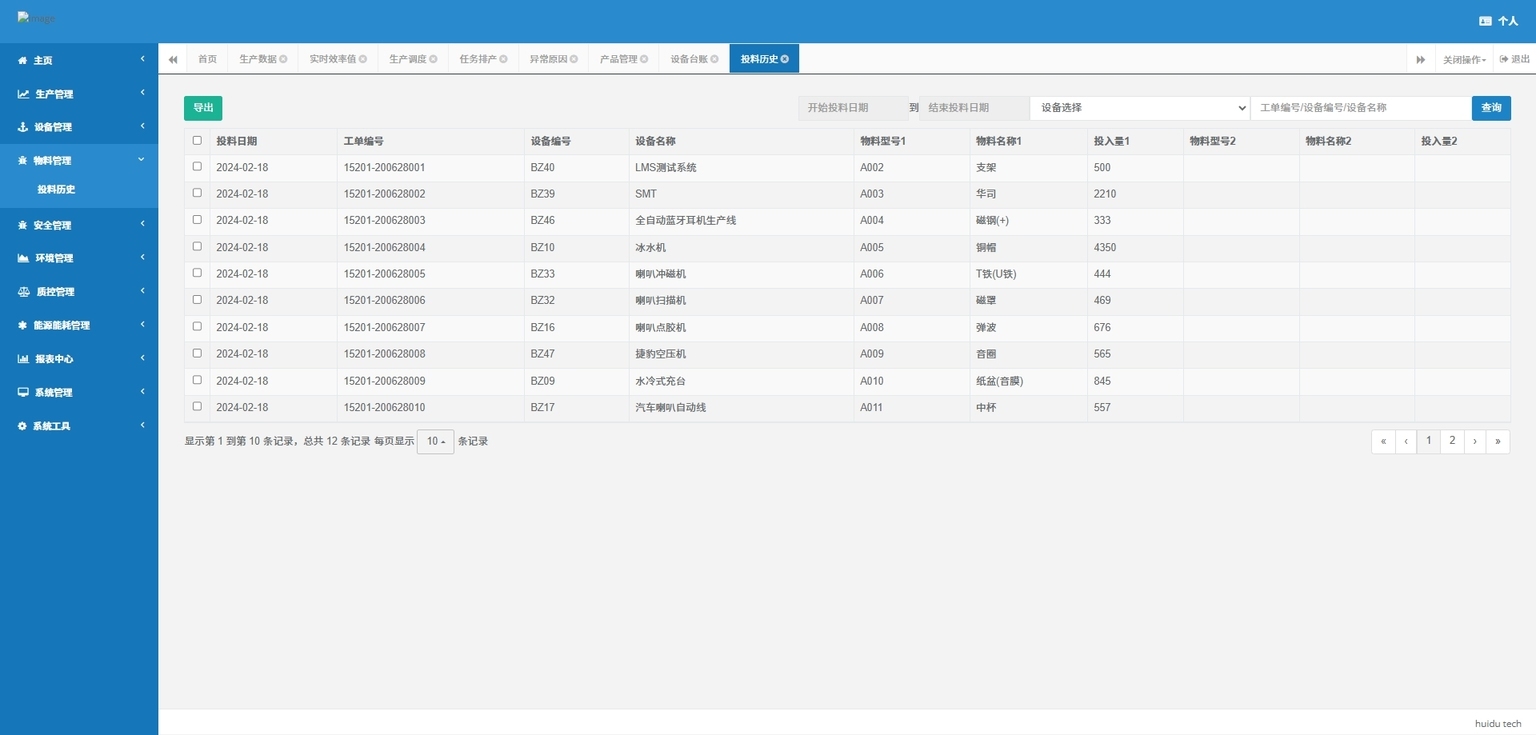This screenshot has height=735, width=1536.
Task: Open the 设备选择 dropdown
Action: [x=1139, y=108]
